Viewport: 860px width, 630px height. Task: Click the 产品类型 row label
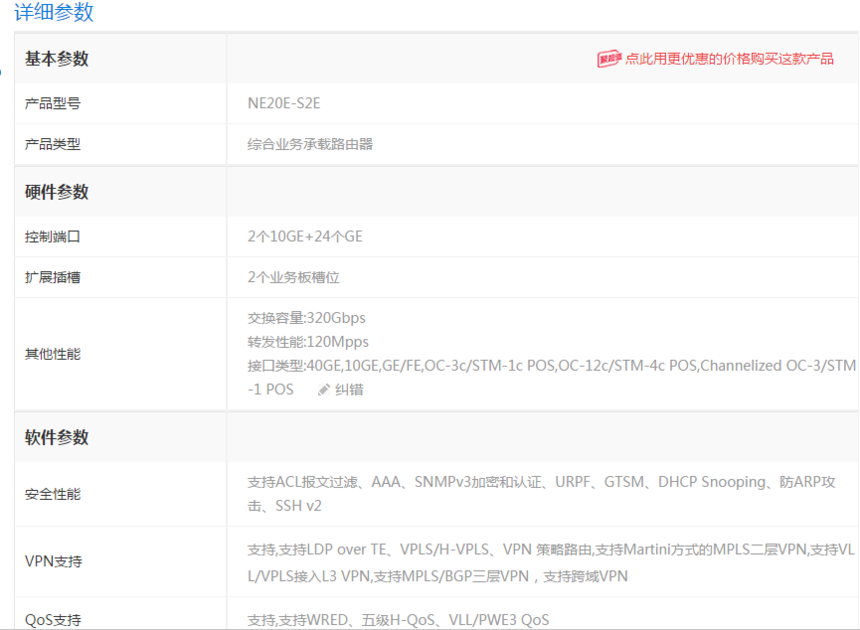[53, 144]
